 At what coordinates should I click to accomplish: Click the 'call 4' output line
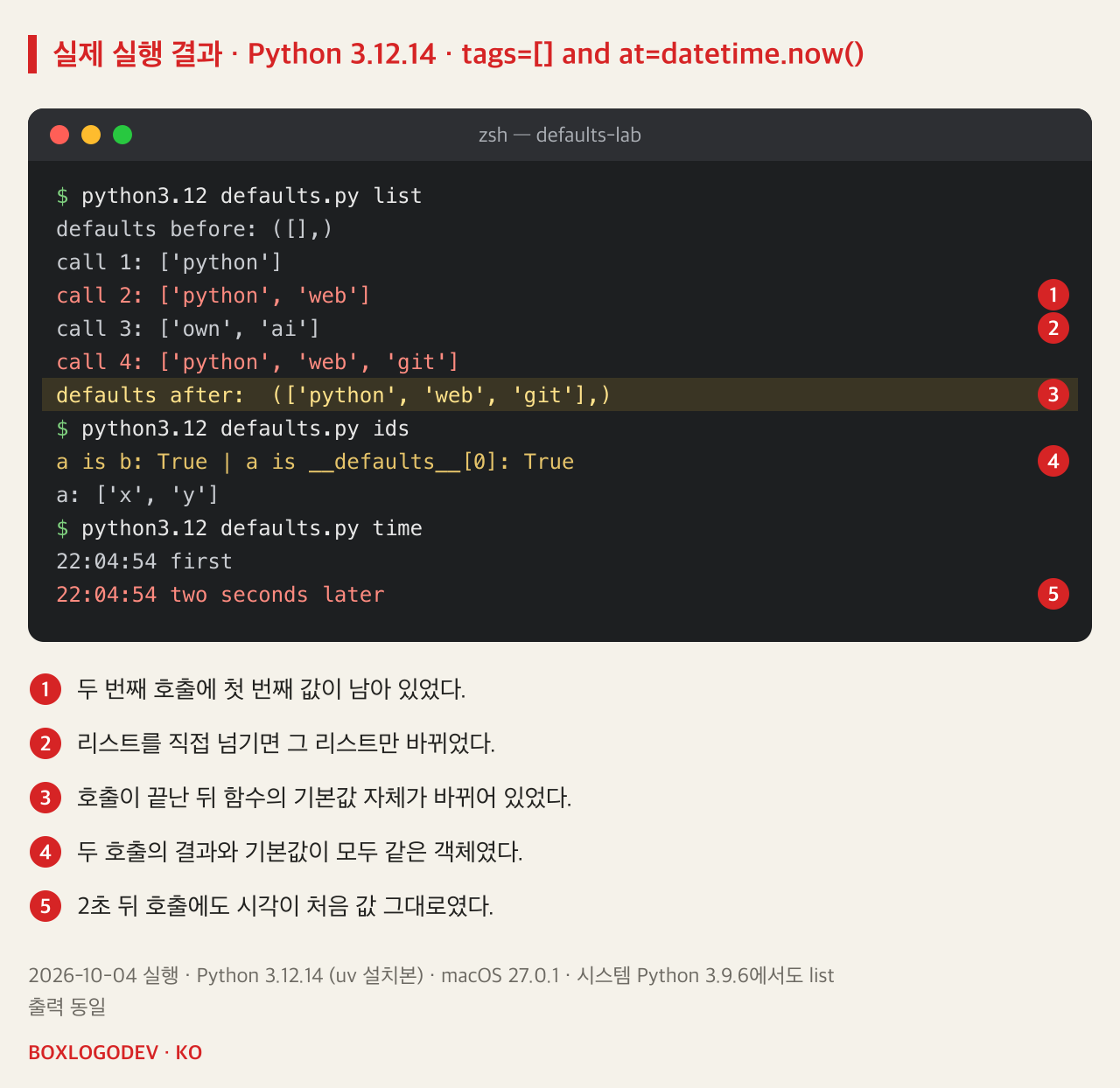257,362
